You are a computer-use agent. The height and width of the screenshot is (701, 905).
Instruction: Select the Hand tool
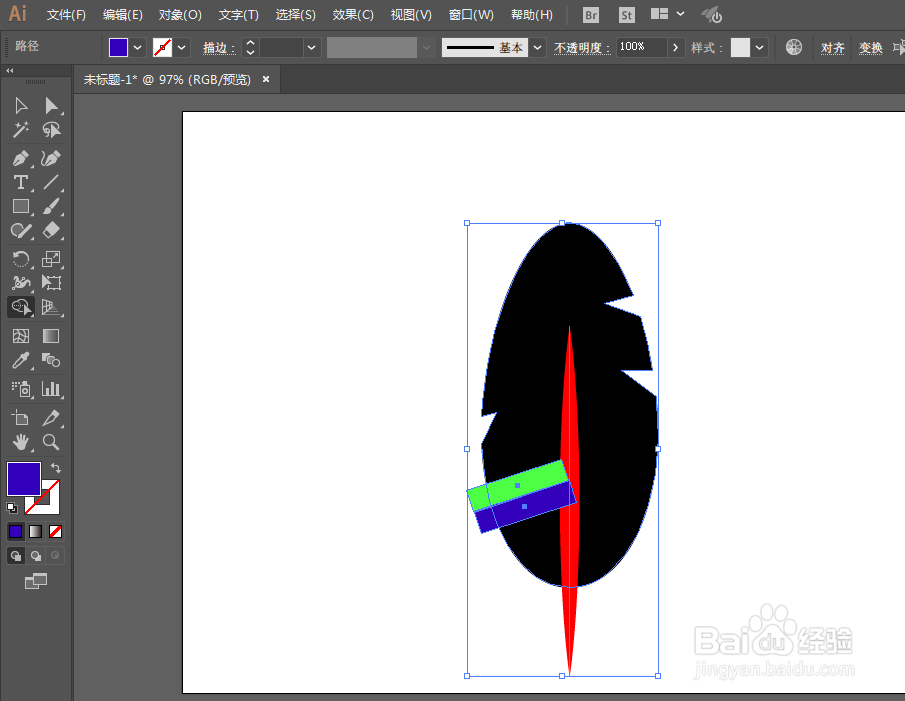coord(20,442)
